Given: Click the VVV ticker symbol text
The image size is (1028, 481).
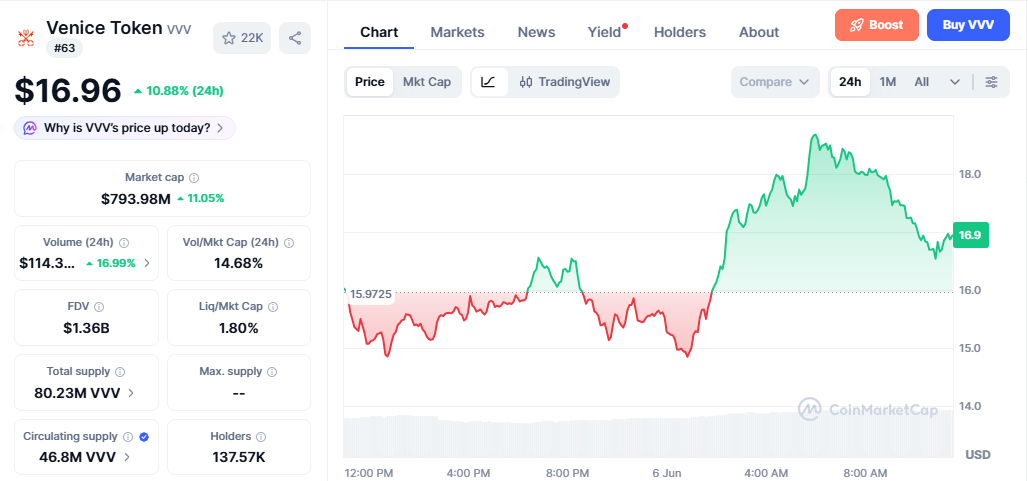Looking at the screenshot, I should (179, 30).
